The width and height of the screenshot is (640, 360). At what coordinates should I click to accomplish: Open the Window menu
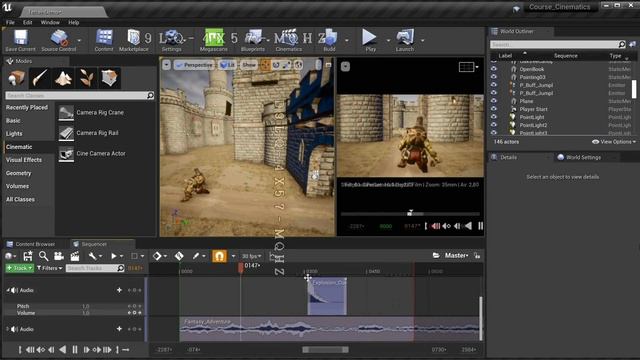click(x=50, y=22)
